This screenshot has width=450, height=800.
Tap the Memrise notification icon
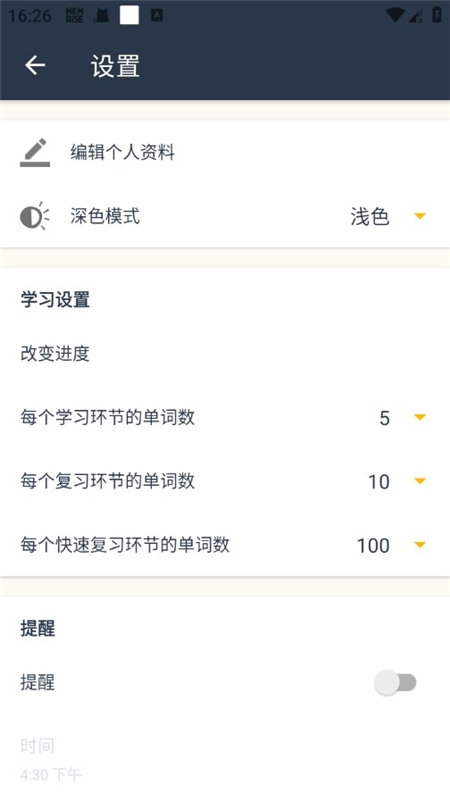coord(74,15)
